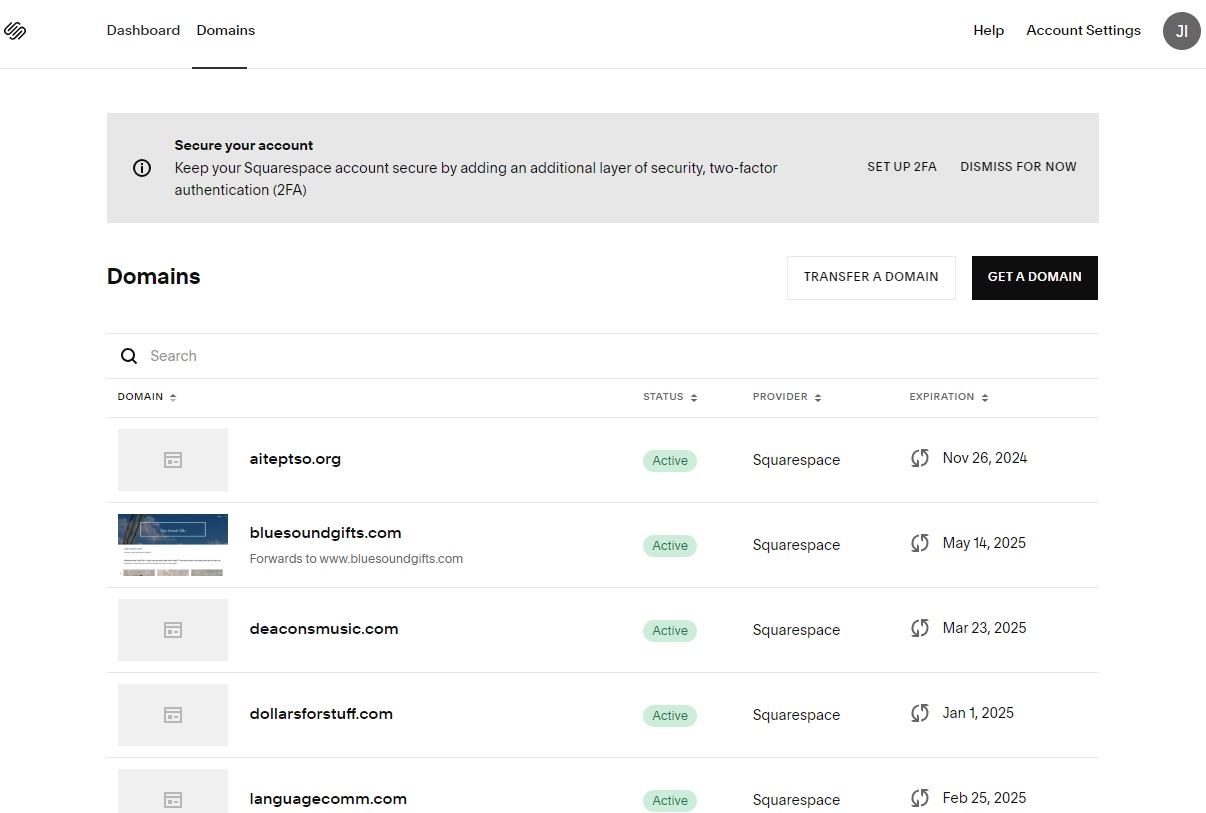Click auto-renew icon for bluesoundgifts.com
The height and width of the screenshot is (813, 1206).
pos(920,543)
